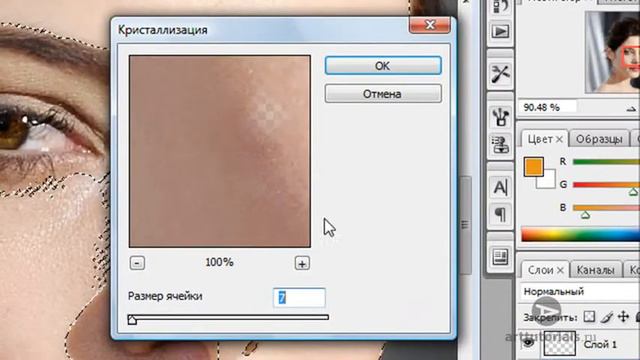Switch to the Слои tab

(540, 270)
